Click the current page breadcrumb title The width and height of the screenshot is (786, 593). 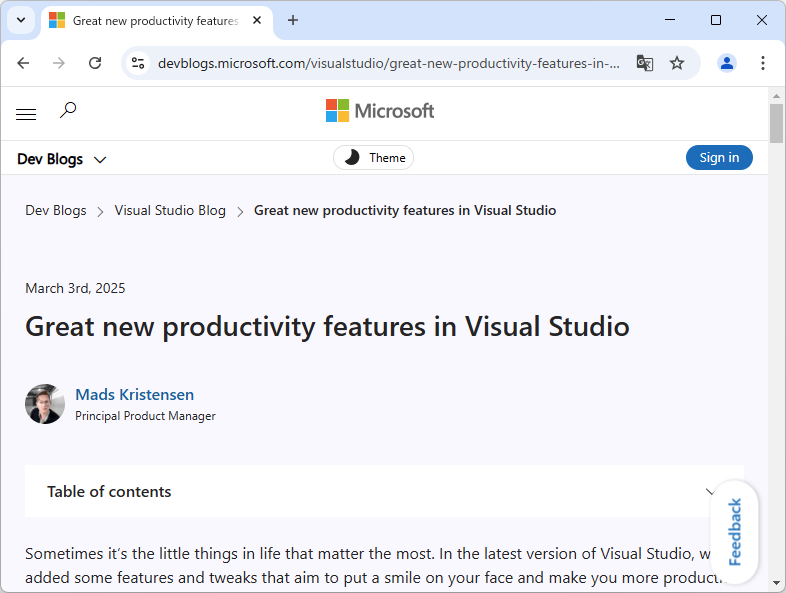point(405,211)
